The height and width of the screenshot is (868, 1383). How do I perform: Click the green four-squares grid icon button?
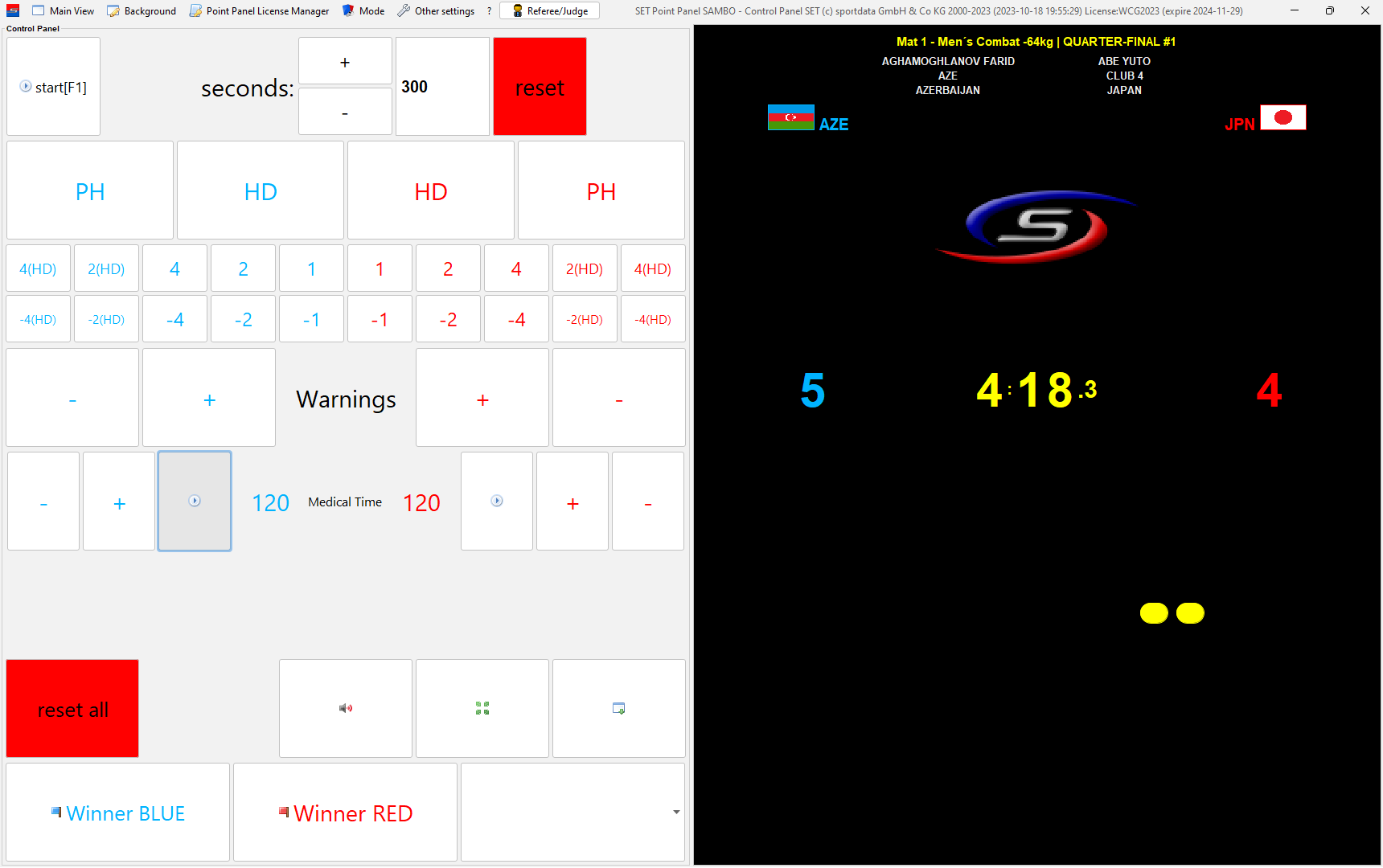482,708
